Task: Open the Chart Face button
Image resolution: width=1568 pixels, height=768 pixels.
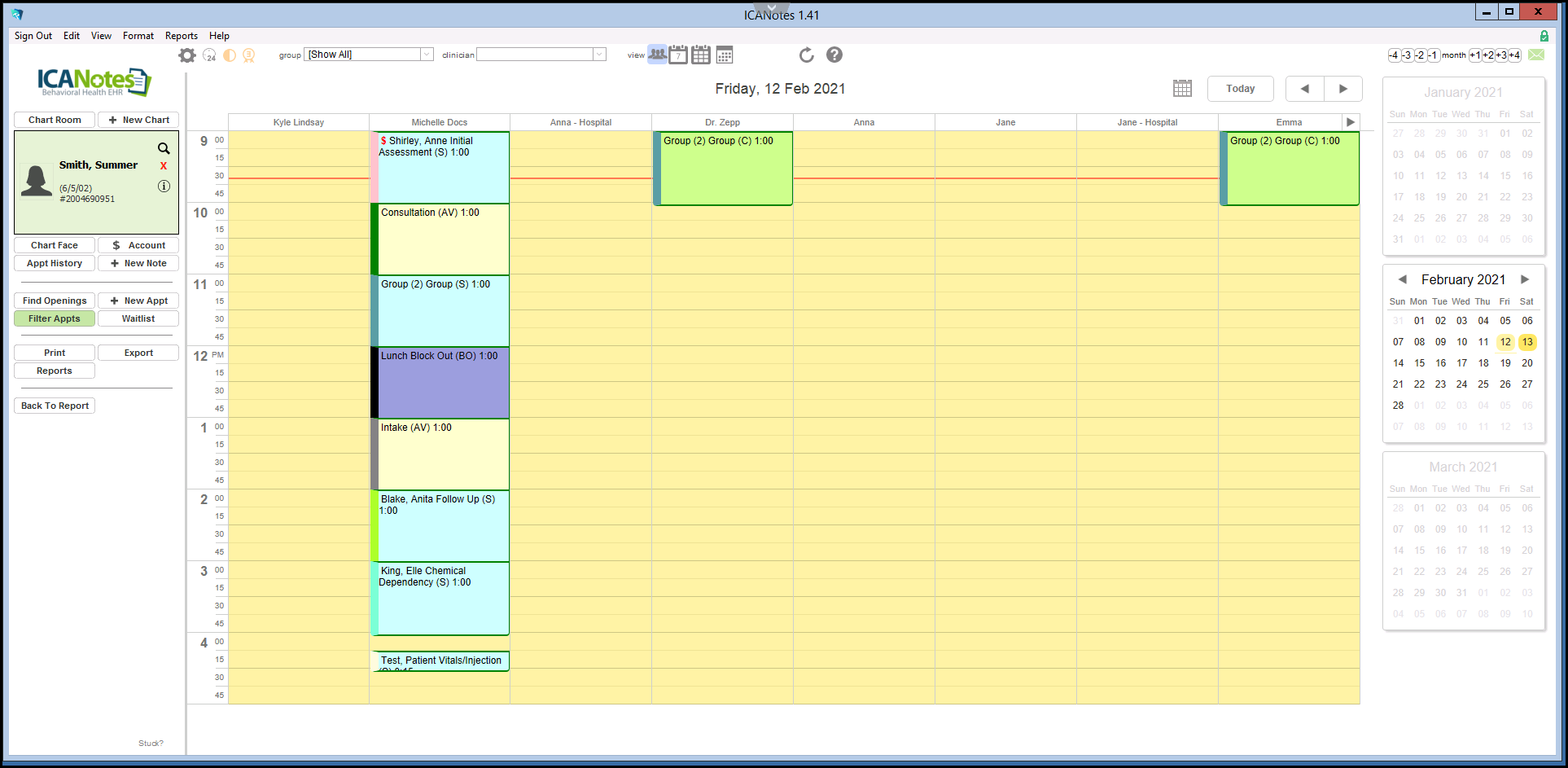Action: click(x=55, y=245)
